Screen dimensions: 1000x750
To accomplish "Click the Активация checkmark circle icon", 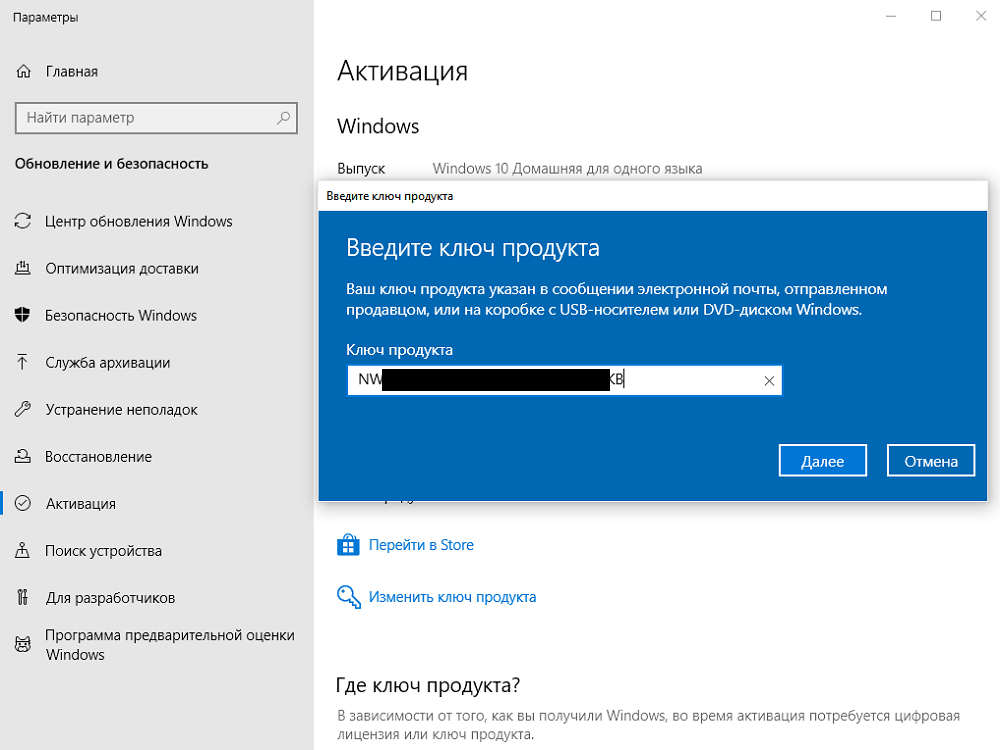I will coord(23,503).
